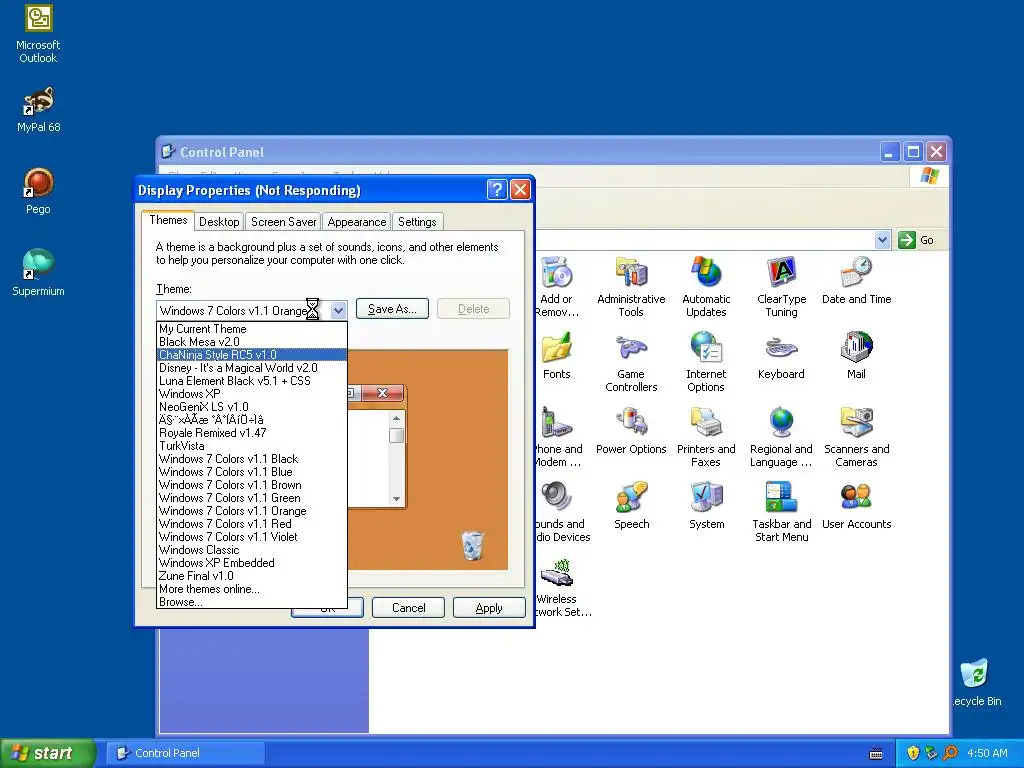1024x768 pixels.
Task: Select Royale Remixed v1.47 theme
Action: click(x=251, y=433)
